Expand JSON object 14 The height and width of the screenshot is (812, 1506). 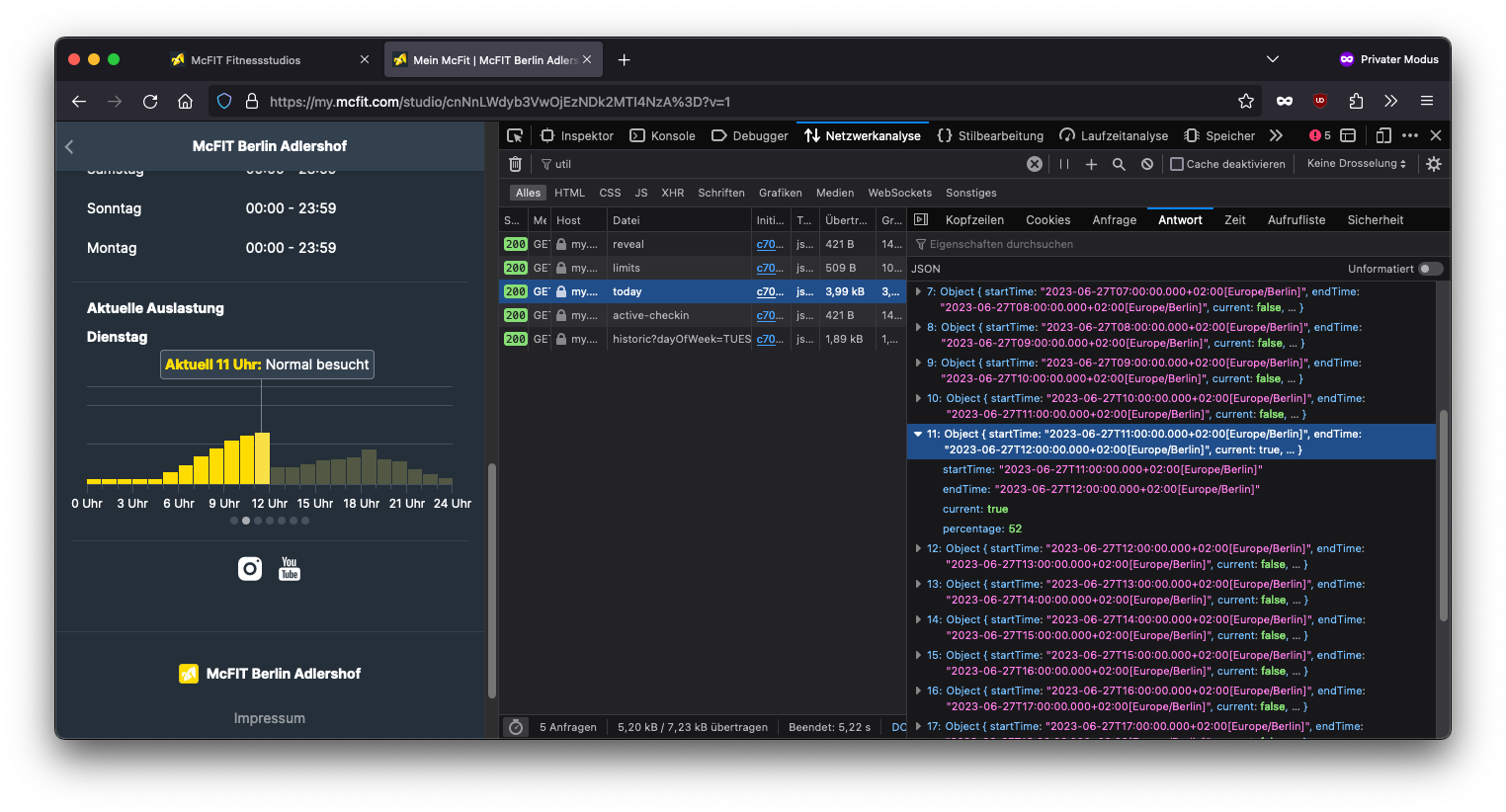tap(918, 619)
